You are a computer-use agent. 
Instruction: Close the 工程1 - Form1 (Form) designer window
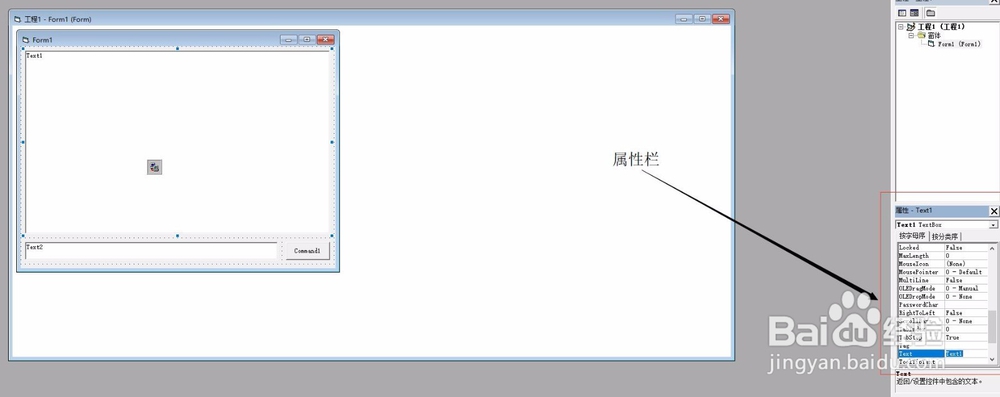721,19
